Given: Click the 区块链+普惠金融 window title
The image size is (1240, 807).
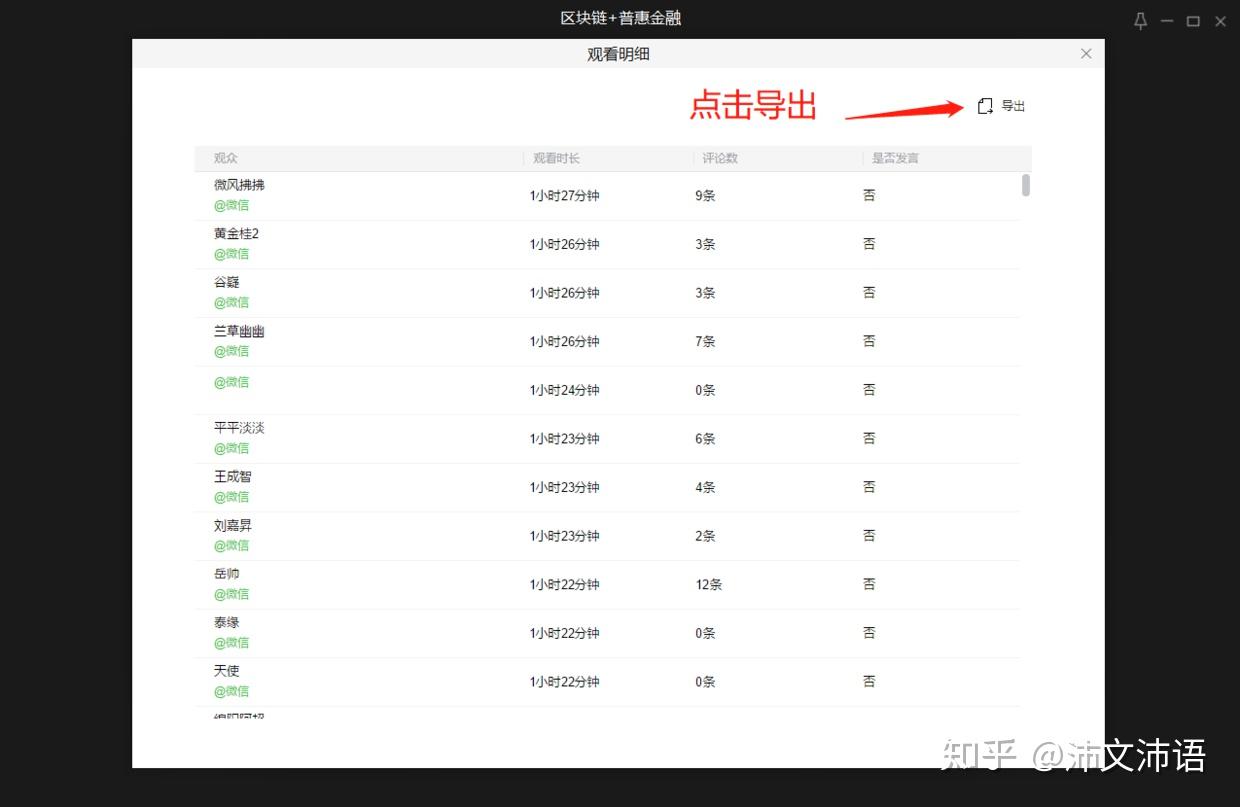Looking at the screenshot, I should click(620, 18).
